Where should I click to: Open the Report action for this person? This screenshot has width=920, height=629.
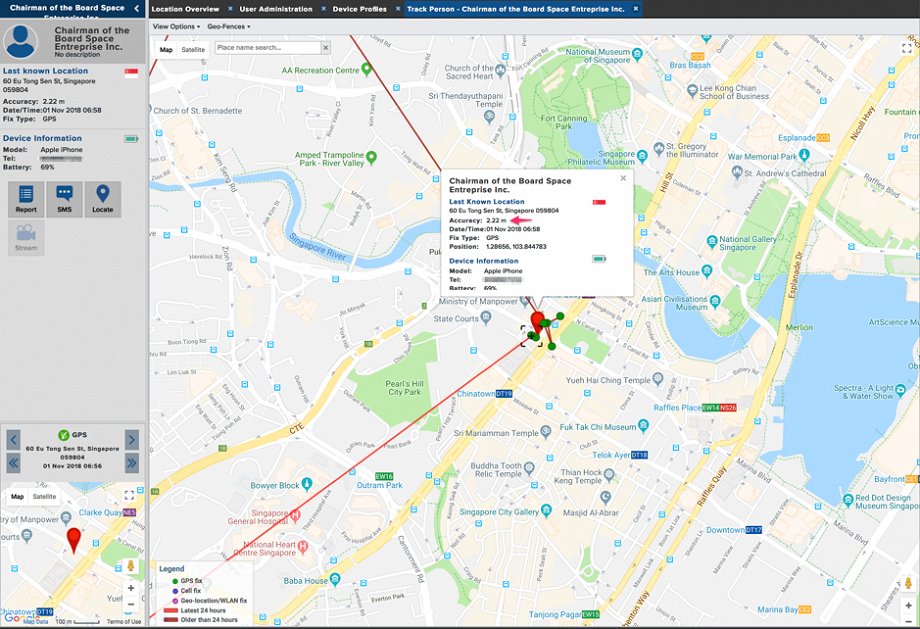(26, 199)
